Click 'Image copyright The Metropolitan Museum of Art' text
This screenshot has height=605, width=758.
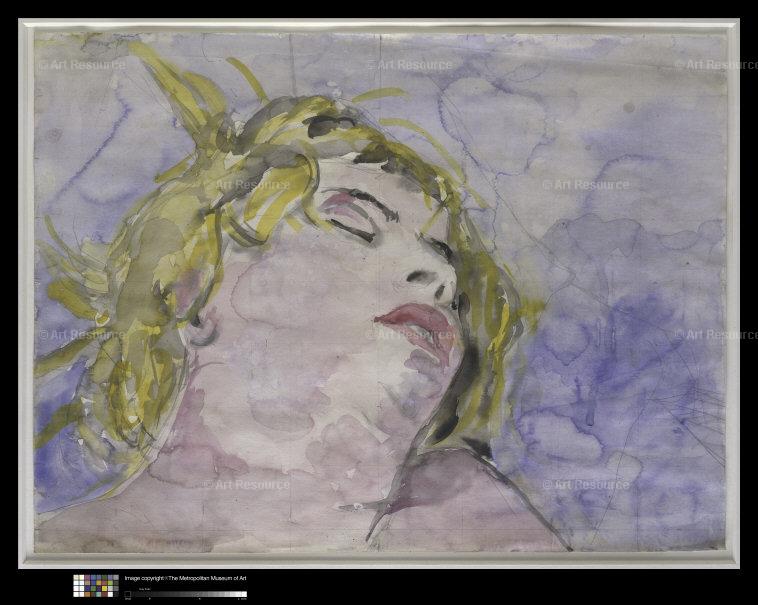coord(186,578)
